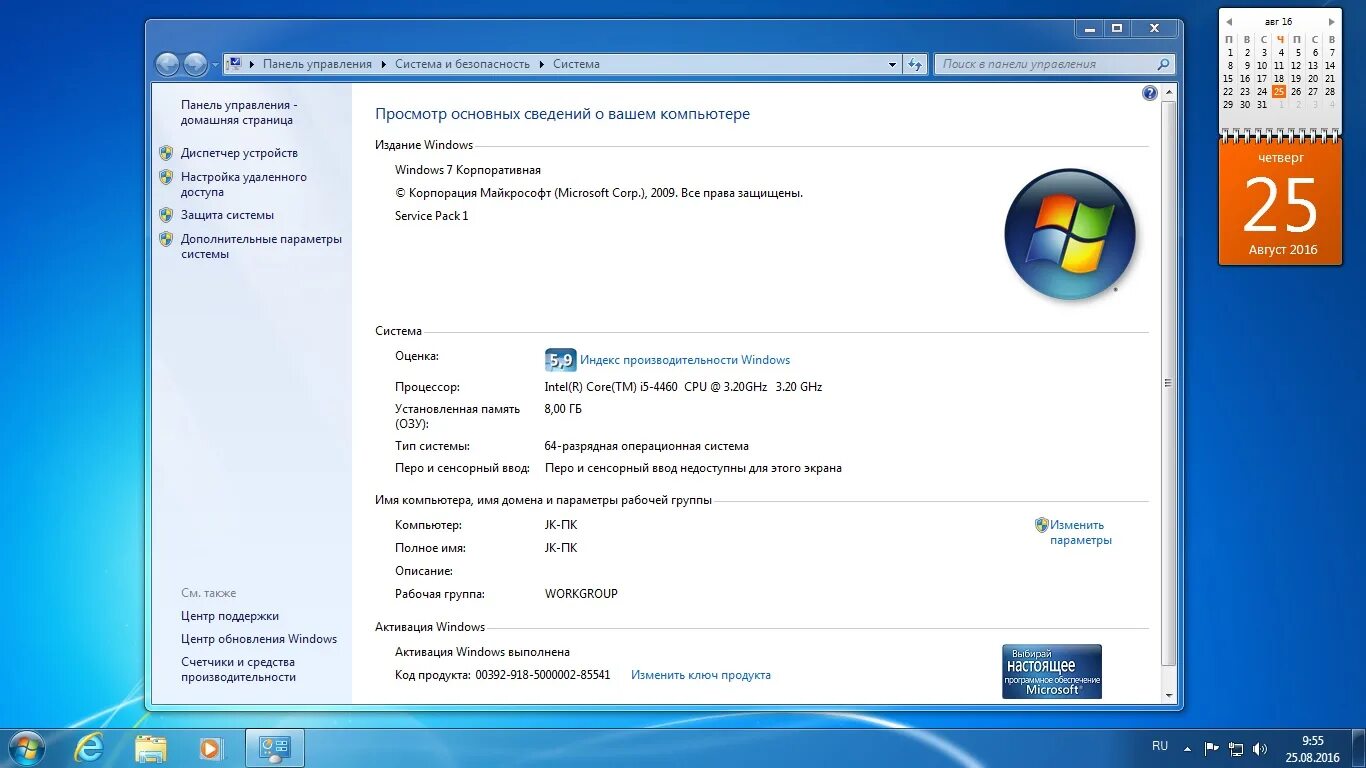Go to next month in calendar gadget
The width and height of the screenshot is (1366, 768).
pos(1331,22)
